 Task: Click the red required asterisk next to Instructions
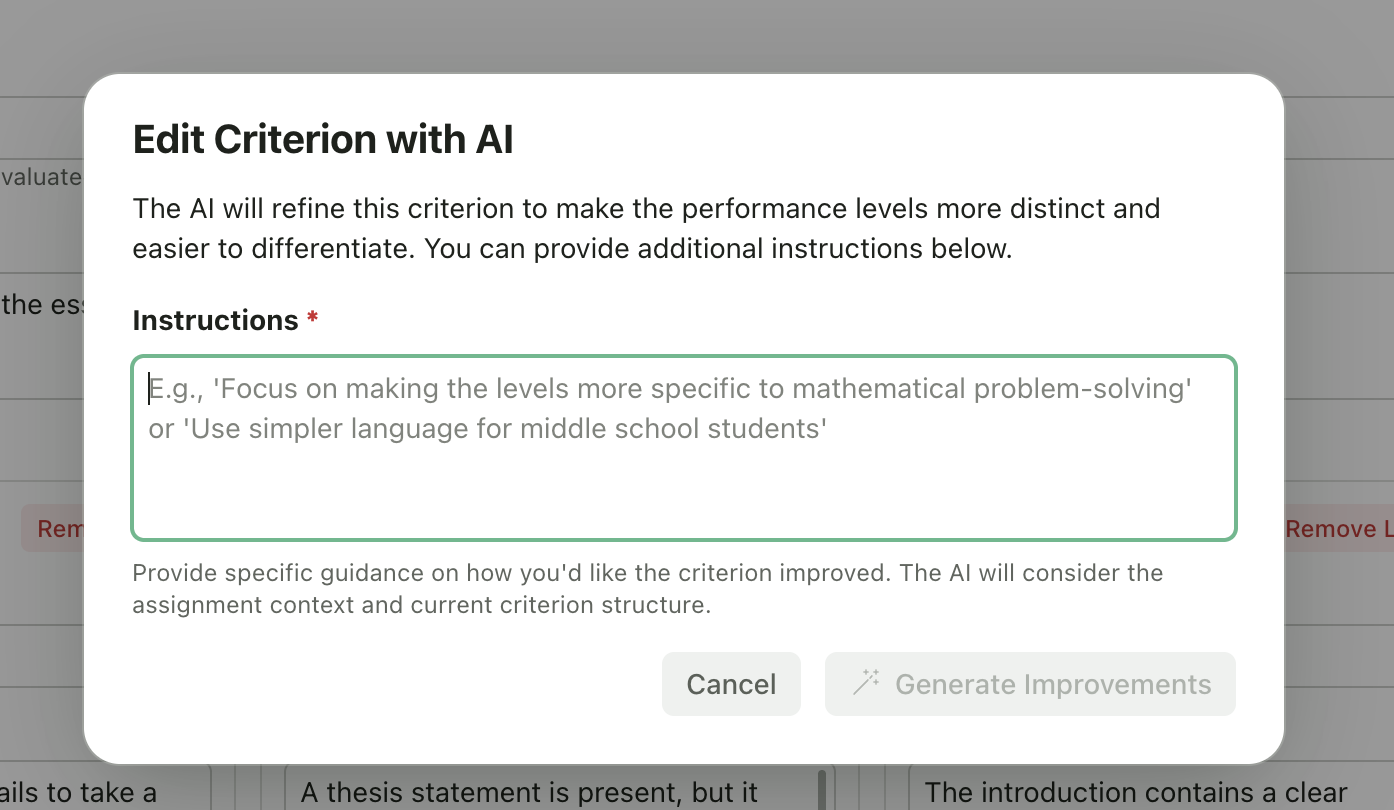point(312,318)
